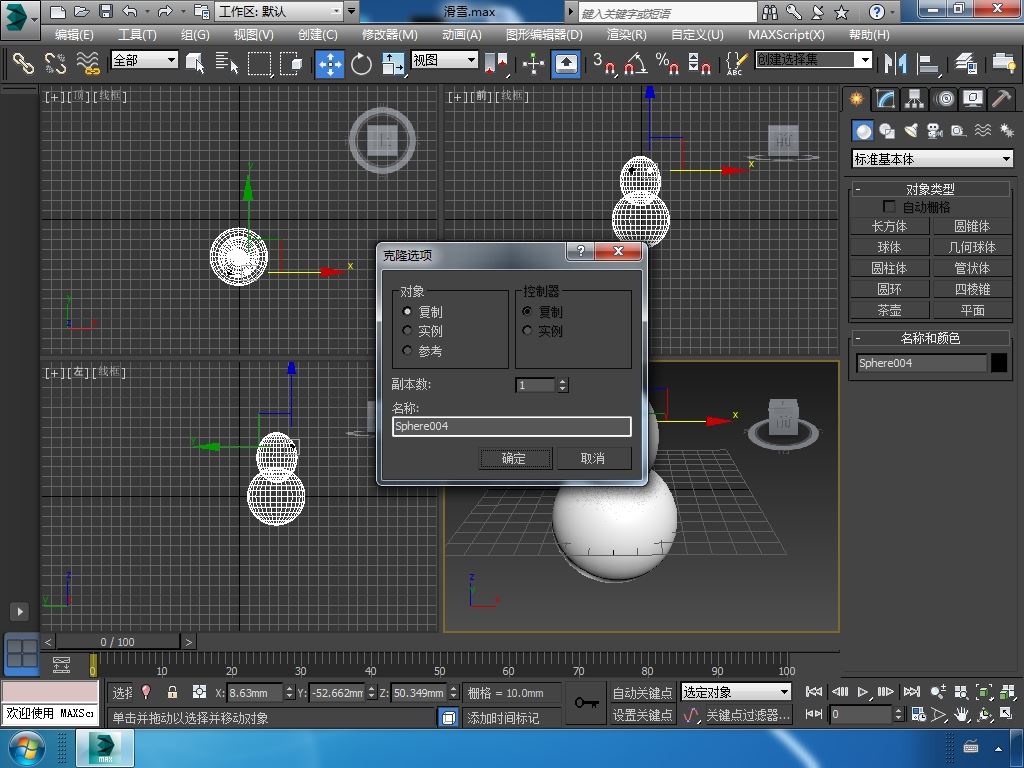The image size is (1024, 768).
Task: Switch to the Motion panel tab
Action: (944, 99)
